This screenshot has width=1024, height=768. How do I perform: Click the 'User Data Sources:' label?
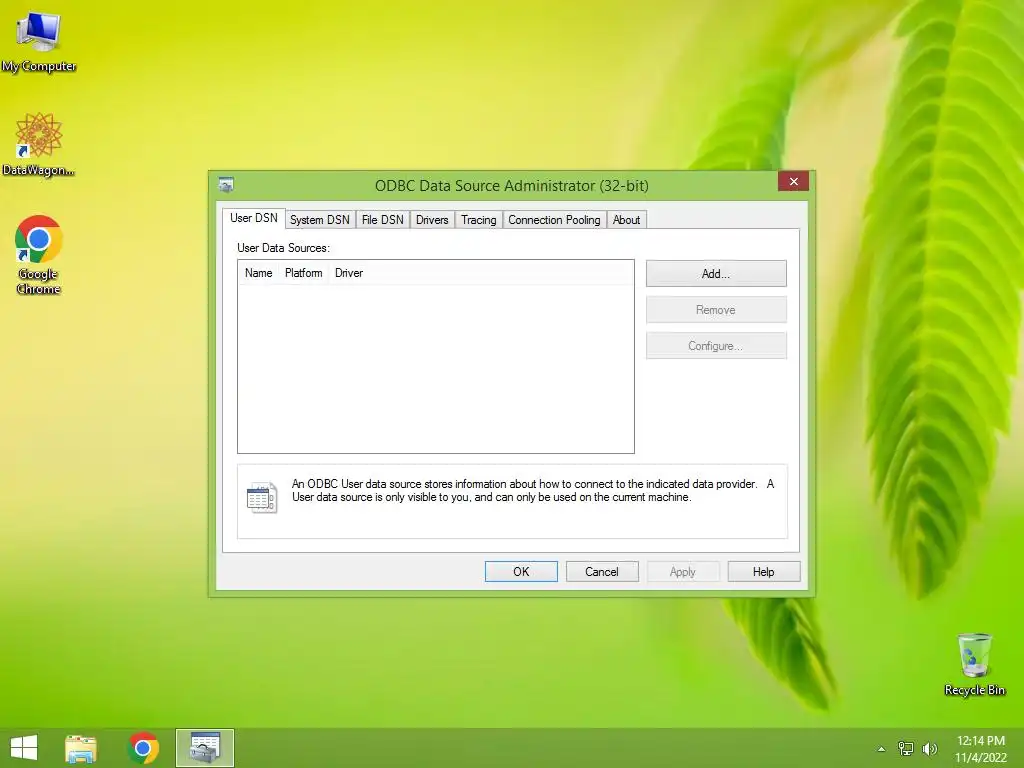pyautogui.click(x=283, y=248)
